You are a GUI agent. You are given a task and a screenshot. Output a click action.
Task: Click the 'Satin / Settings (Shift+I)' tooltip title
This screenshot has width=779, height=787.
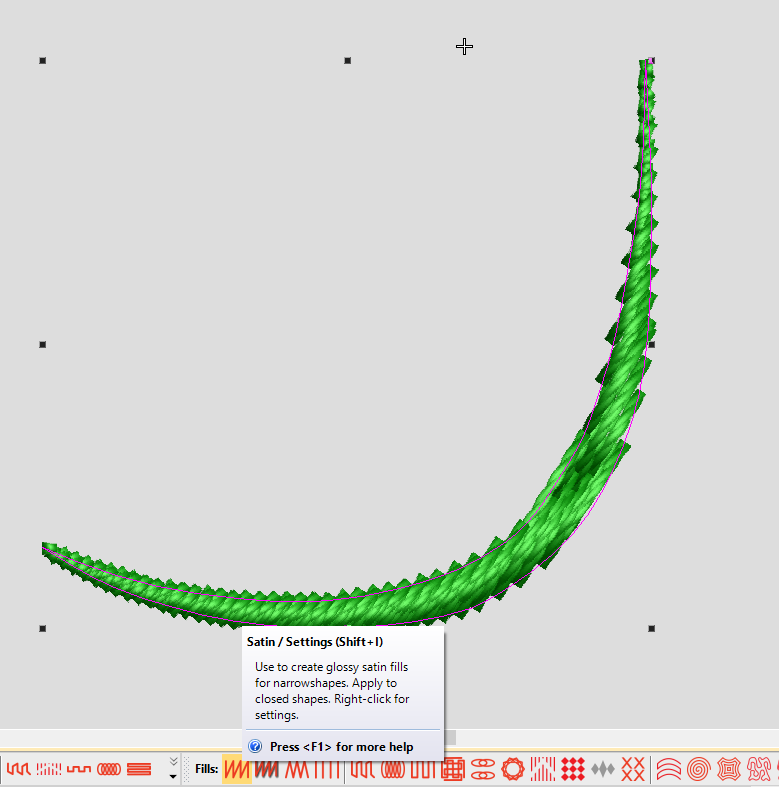[315, 642]
